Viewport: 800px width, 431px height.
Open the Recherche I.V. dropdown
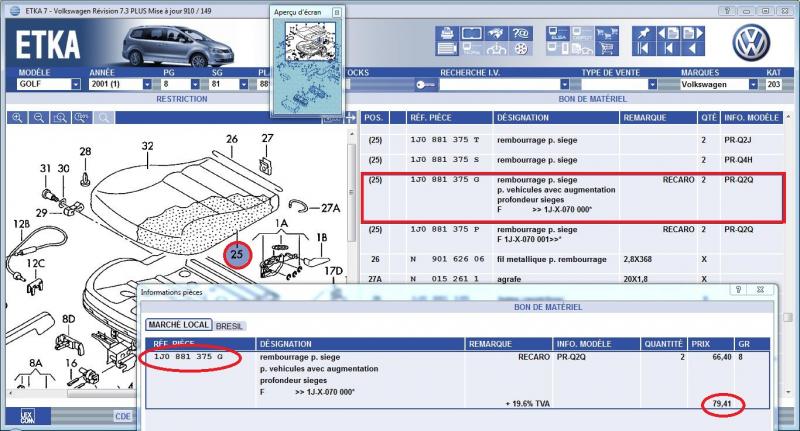[x=564, y=84]
